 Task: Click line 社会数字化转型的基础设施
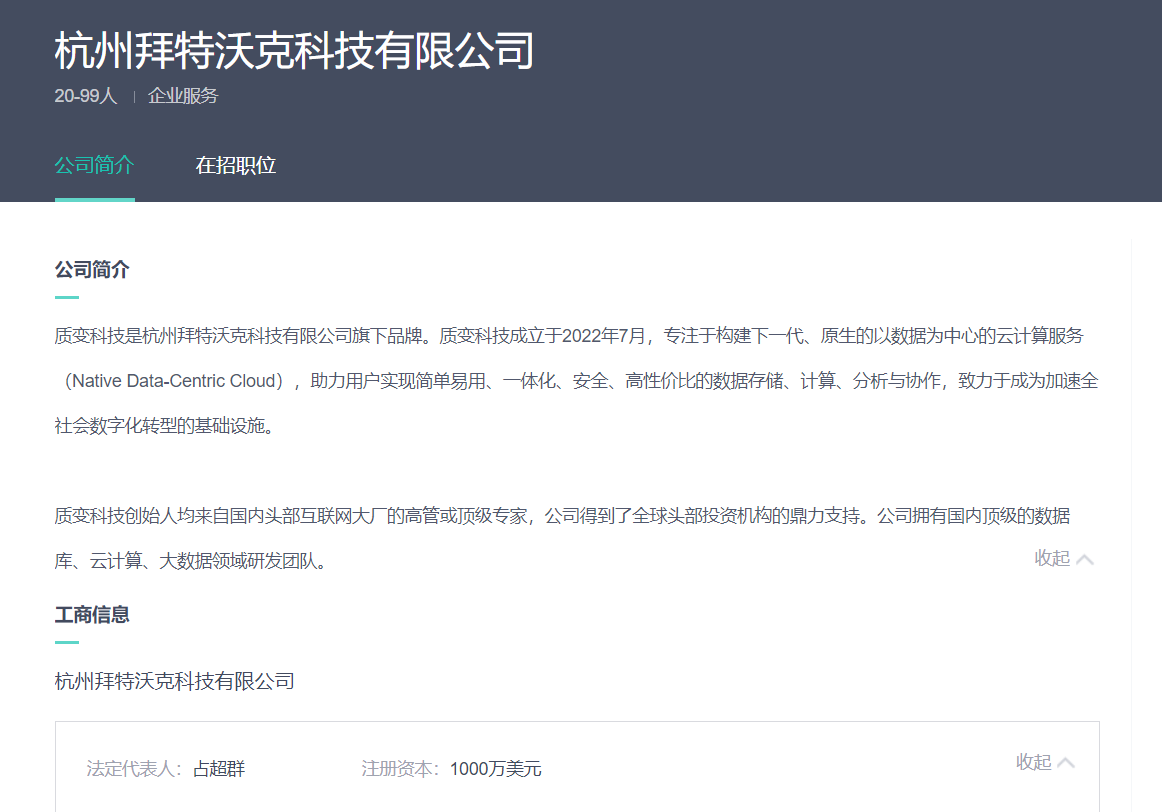[165, 426]
